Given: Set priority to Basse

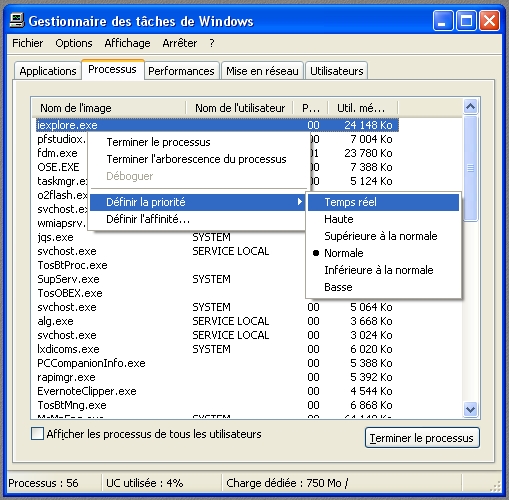Looking at the screenshot, I should point(383,287).
